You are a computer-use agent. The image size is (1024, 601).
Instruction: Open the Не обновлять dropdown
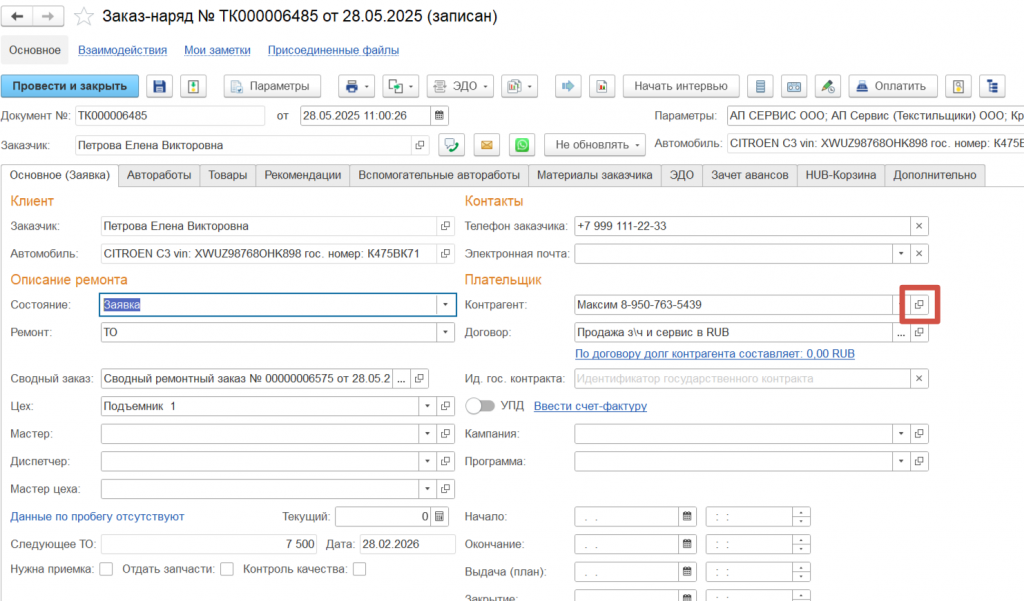click(x=594, y=145)
